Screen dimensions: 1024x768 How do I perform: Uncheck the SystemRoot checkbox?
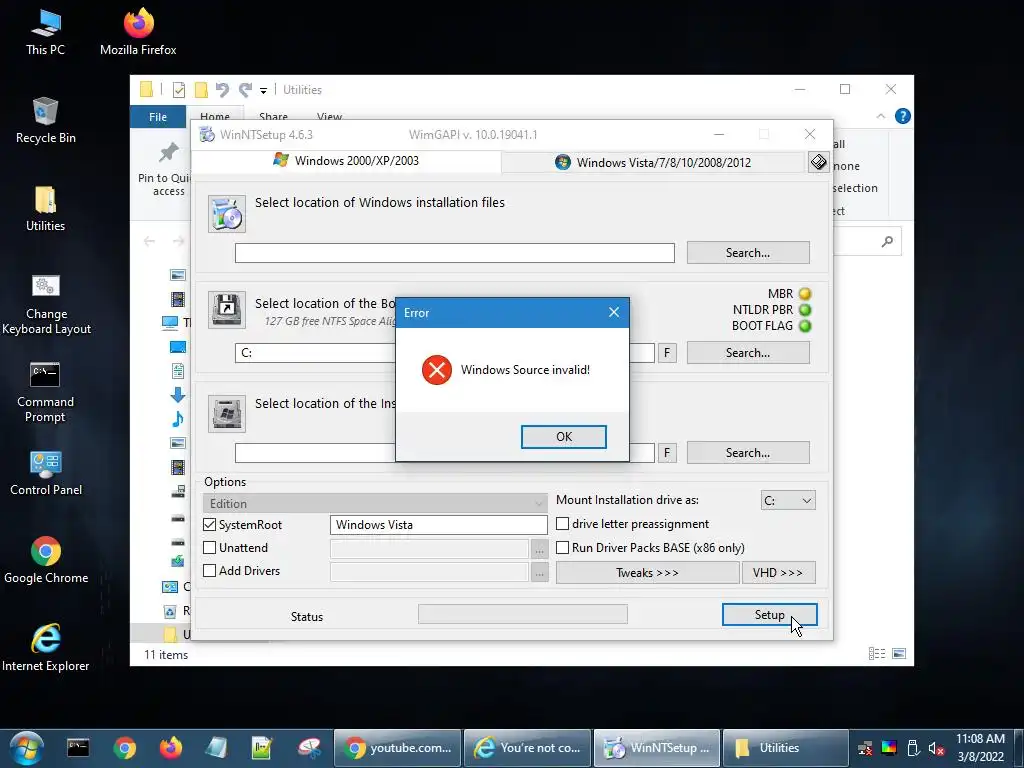coord(210,525)
